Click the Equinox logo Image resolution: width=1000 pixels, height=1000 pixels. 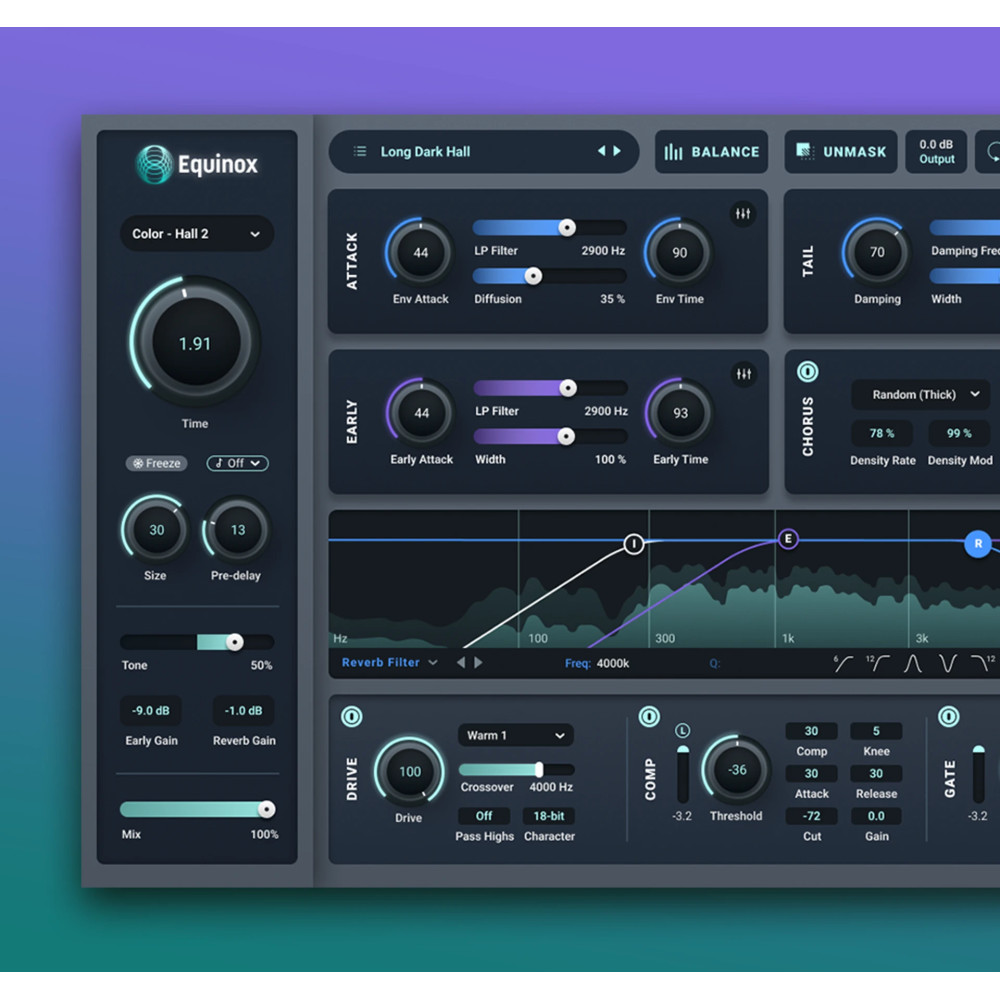(196, 164)
